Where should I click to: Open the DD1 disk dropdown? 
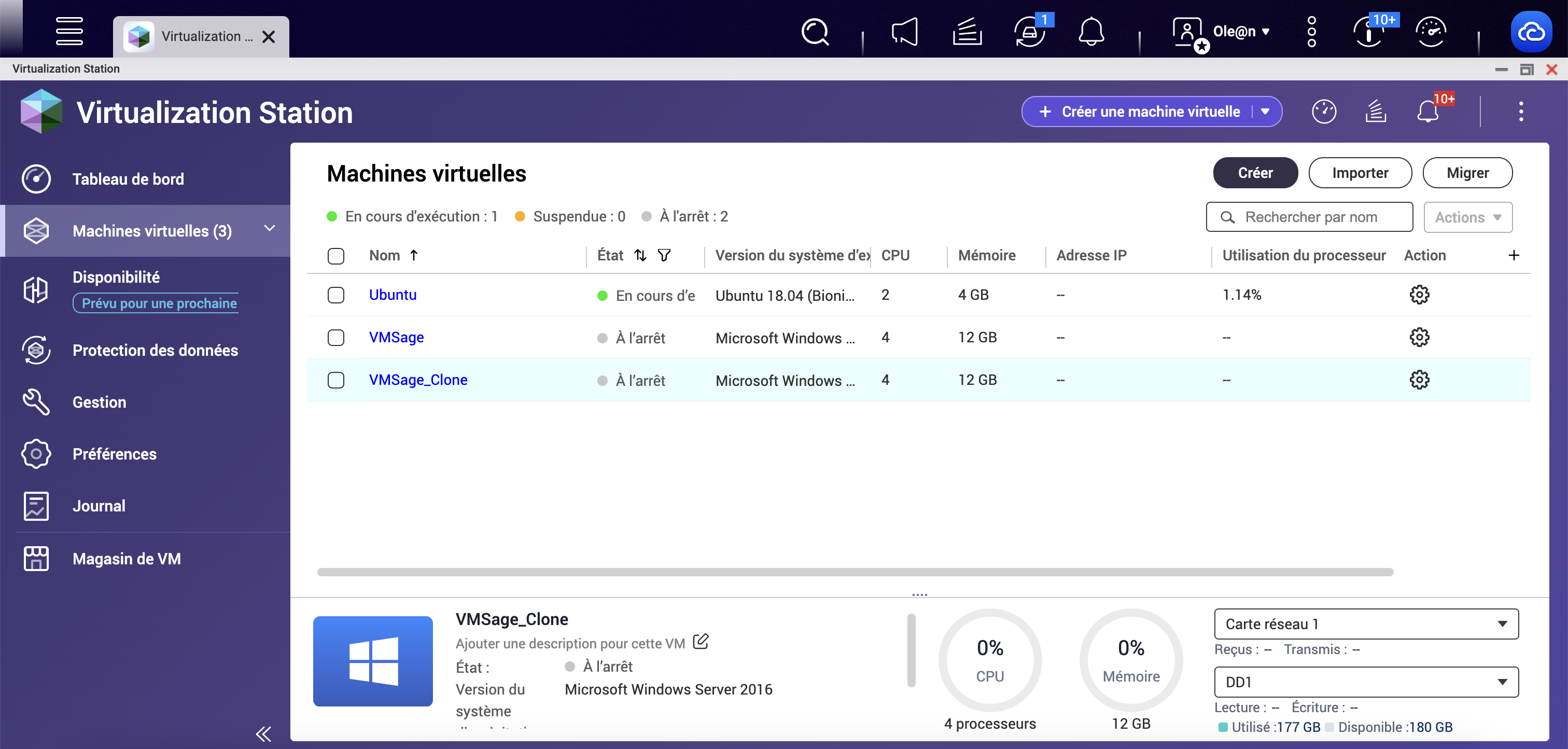(1366, 682)
